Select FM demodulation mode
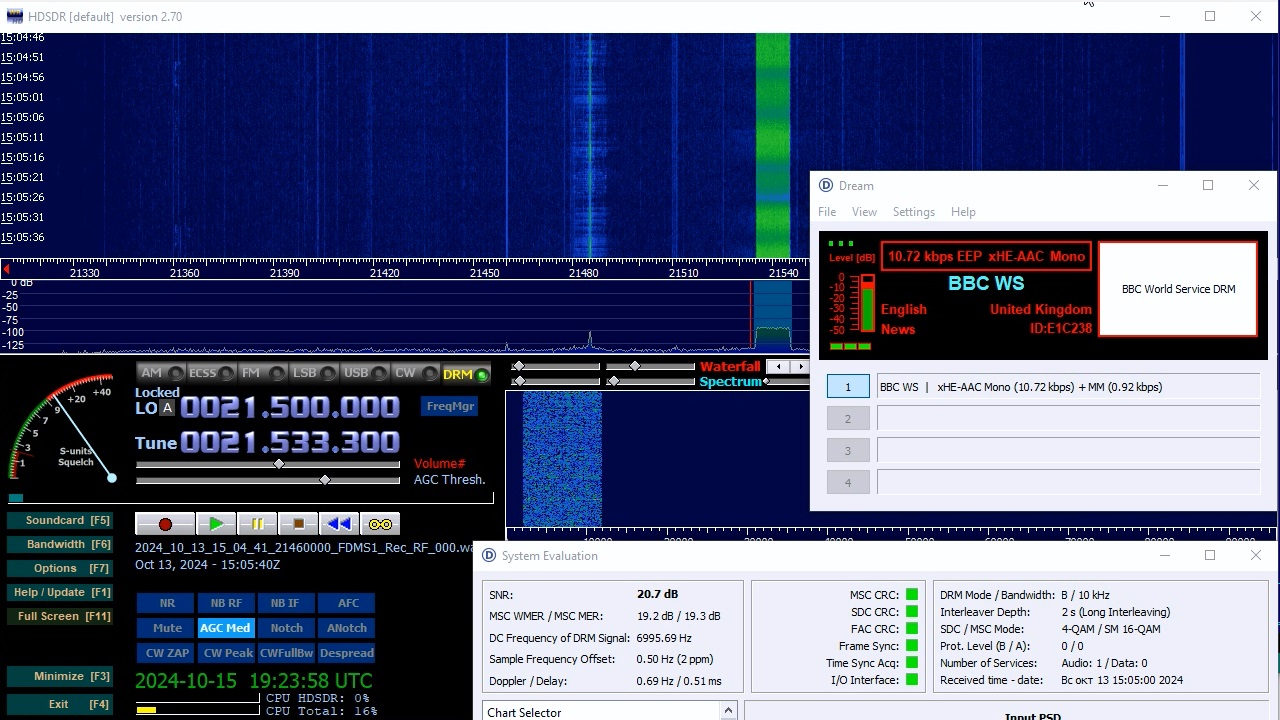This screenshot has height=720, width=1280. coord(262,374)
